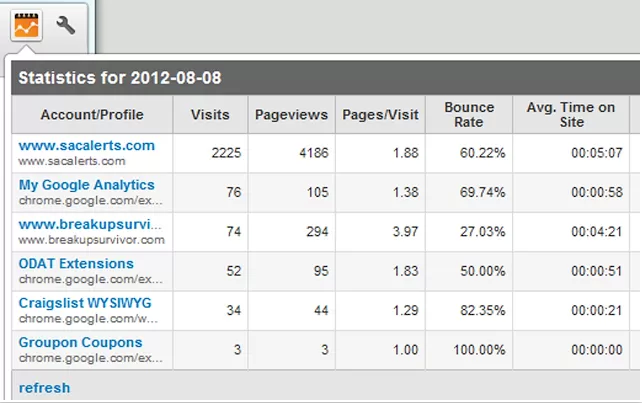Click the Visits column header
Image resolution: width=642 pixels, height=403 pixels.
tap(210, 115)
